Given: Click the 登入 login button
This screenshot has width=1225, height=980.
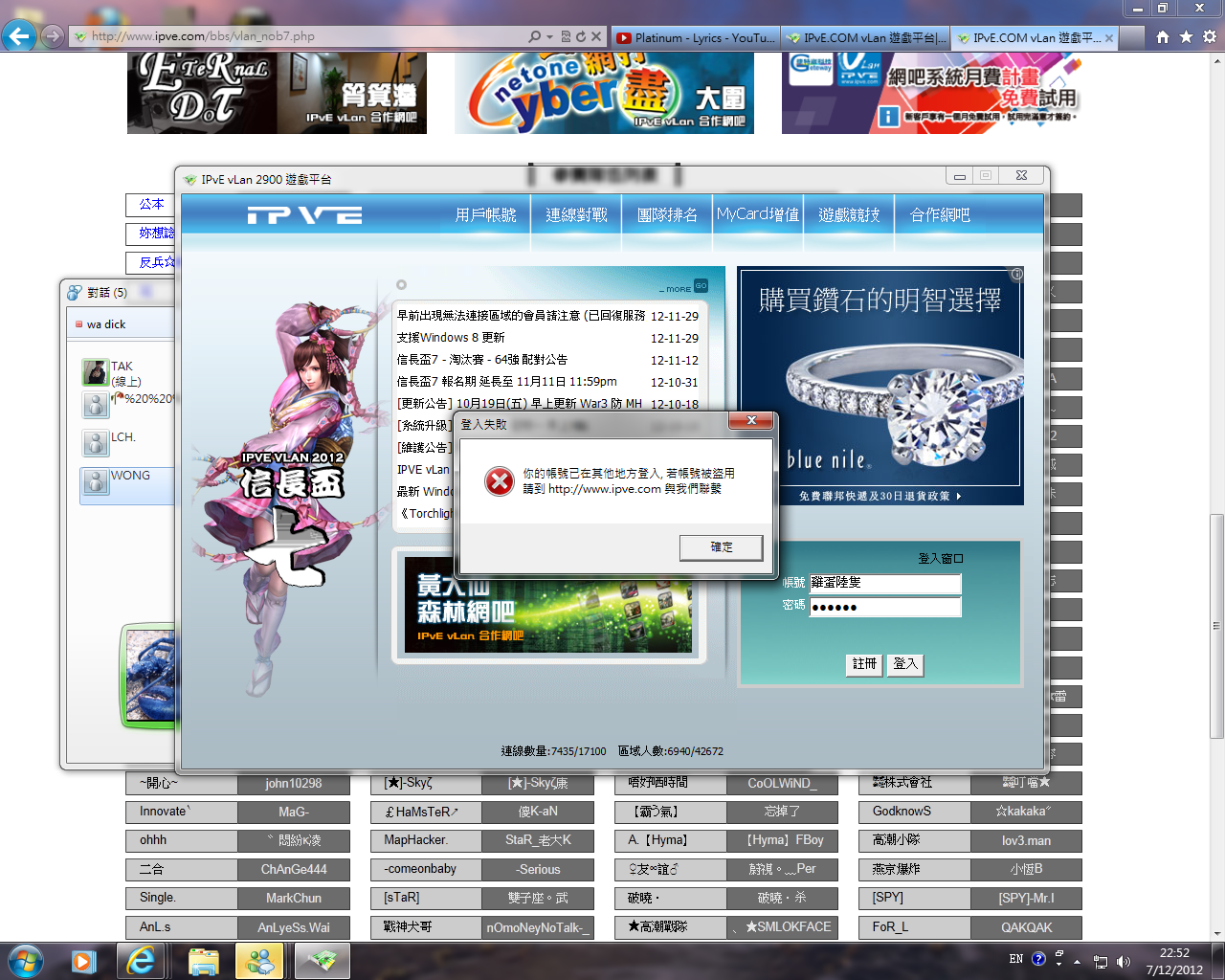Looking at the screenshot, I should [904, 664].
